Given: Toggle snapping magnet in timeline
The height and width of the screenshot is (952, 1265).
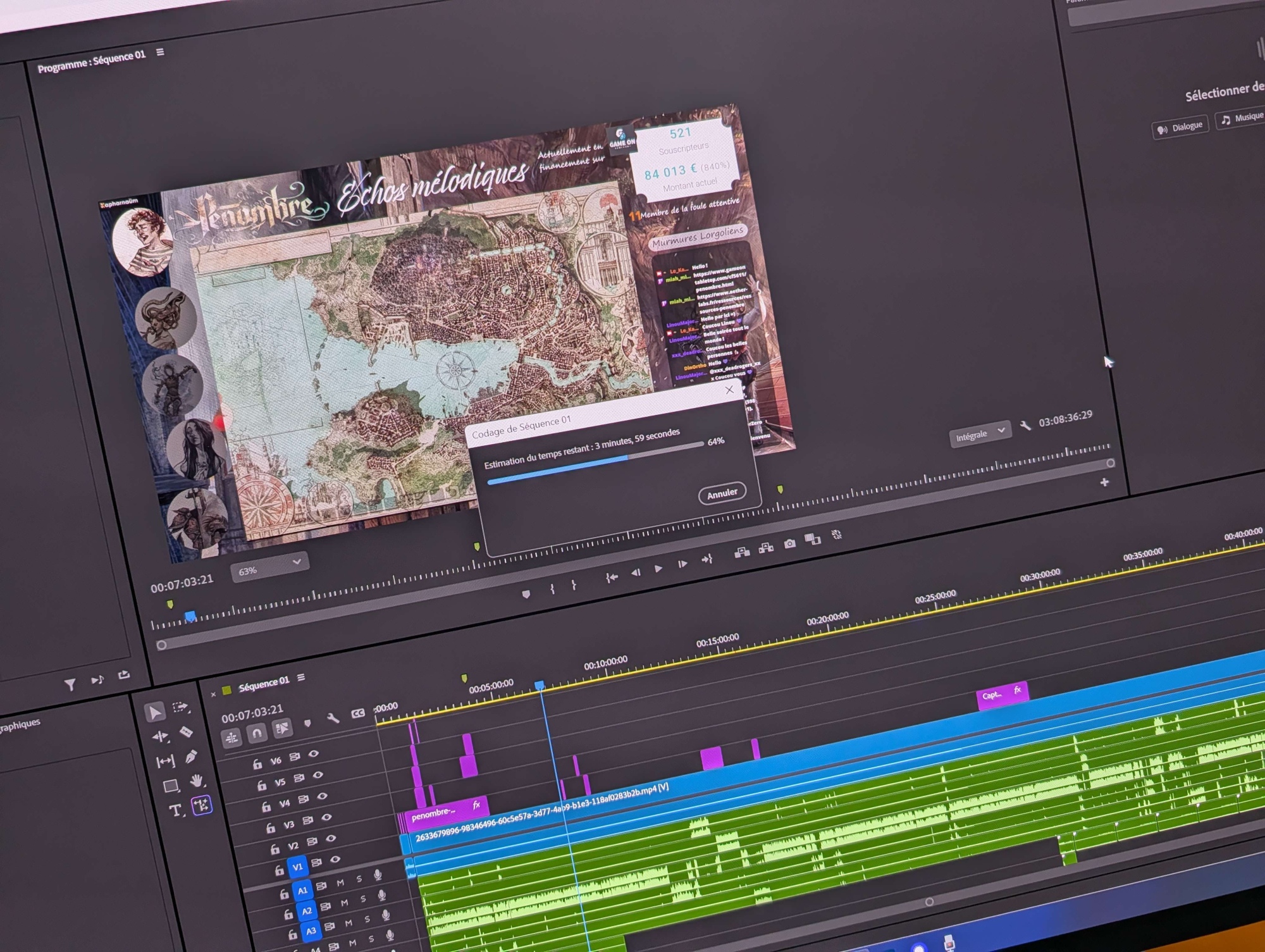Looking at the screenshot, I should (256, 733).
